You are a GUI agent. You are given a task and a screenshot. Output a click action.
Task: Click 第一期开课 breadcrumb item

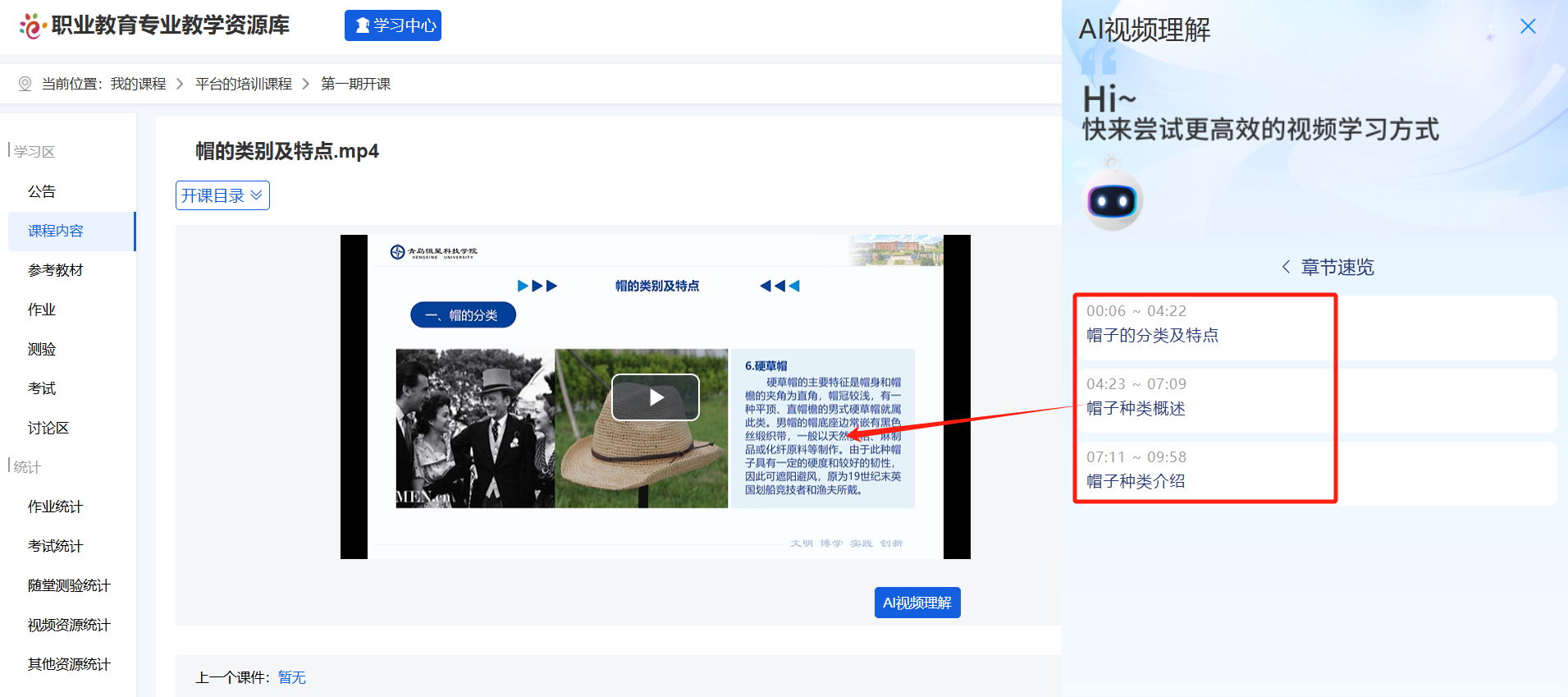[355, 84]
